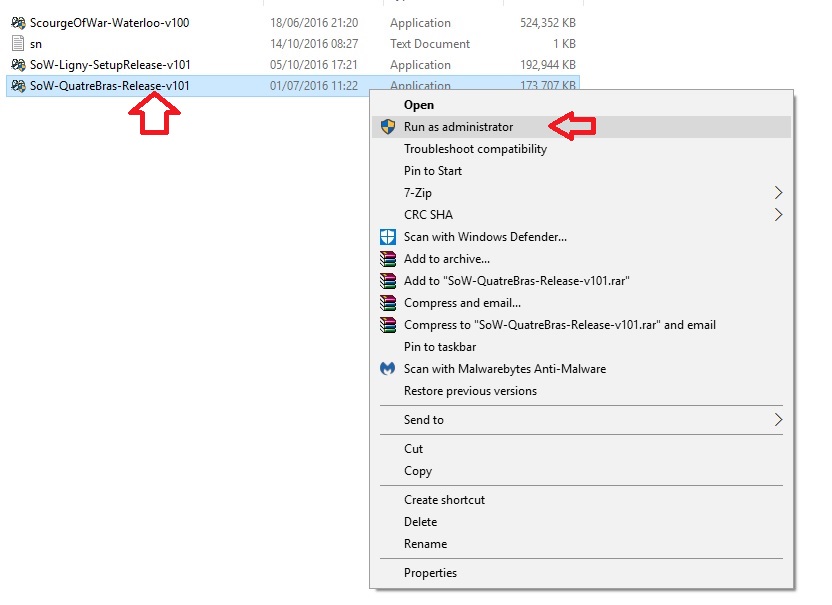Select Restore previous versions
This screenshot has height=605, width=832.
(582, 391)
